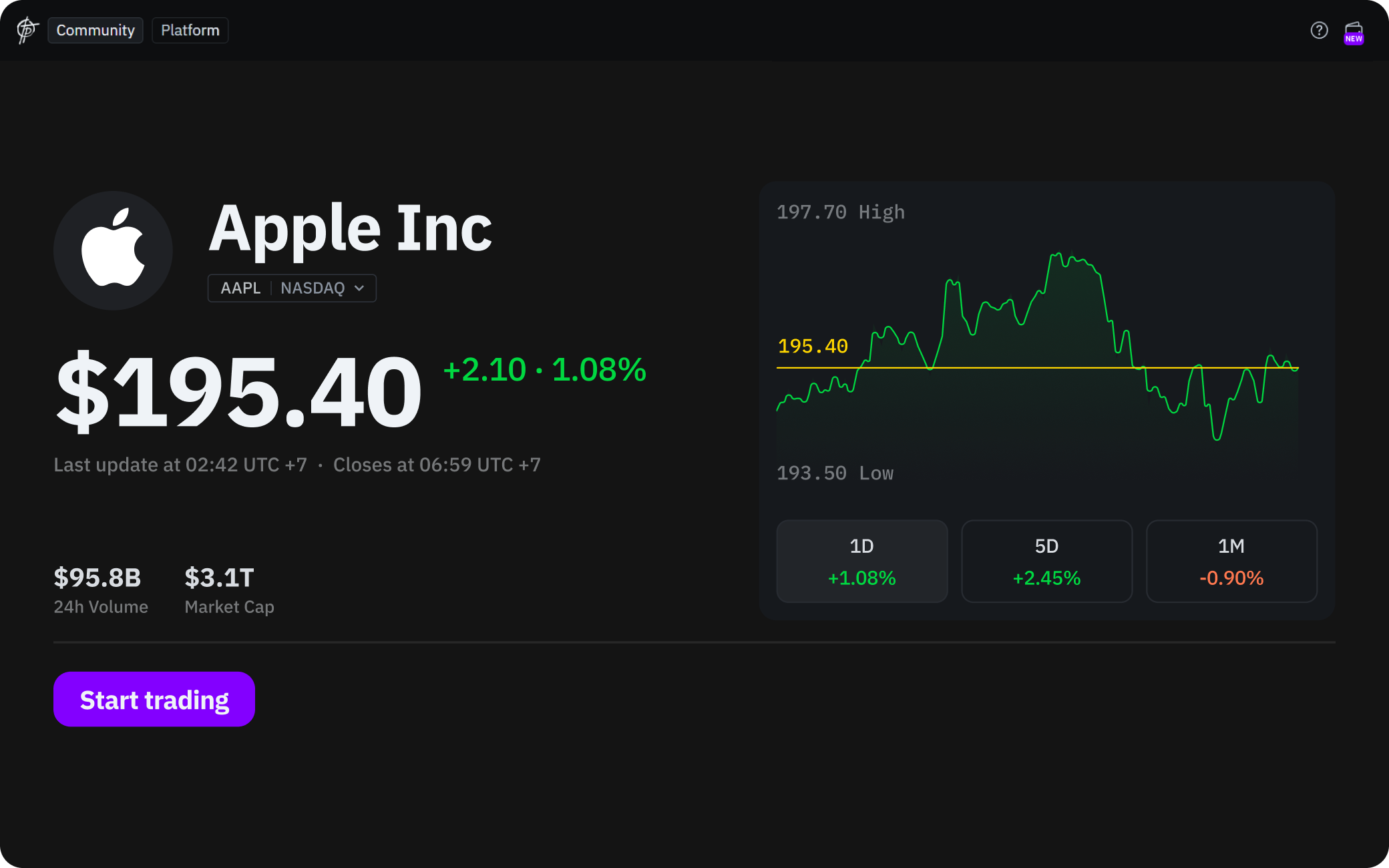1389x868 pixels.
Task: Click the brand logo in top-left corner
Action: 27,30
